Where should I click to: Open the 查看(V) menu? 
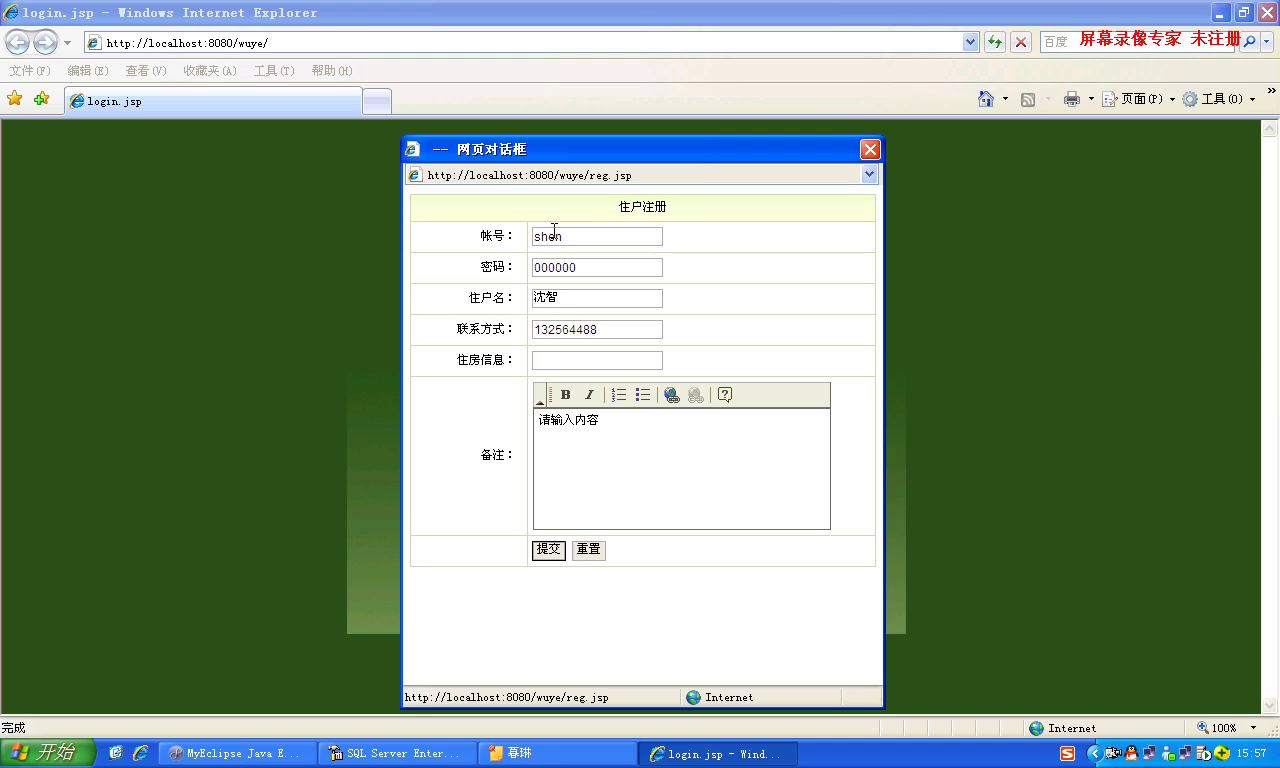tap(146, 71)
